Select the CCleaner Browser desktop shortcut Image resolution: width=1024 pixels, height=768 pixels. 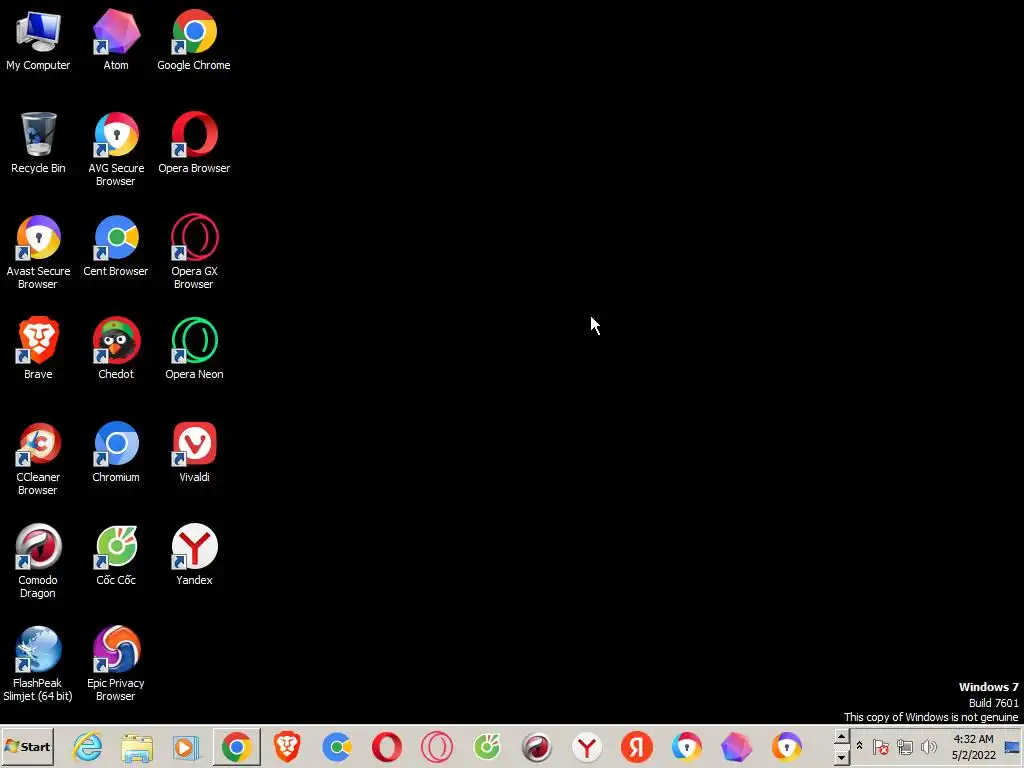[x=38, y=458]
